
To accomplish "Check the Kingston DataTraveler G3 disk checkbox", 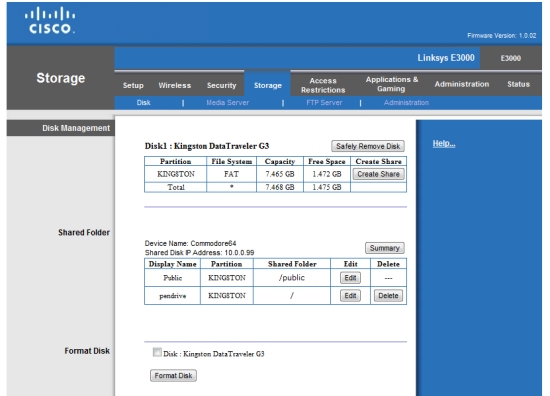I will (x=157, y=352).
